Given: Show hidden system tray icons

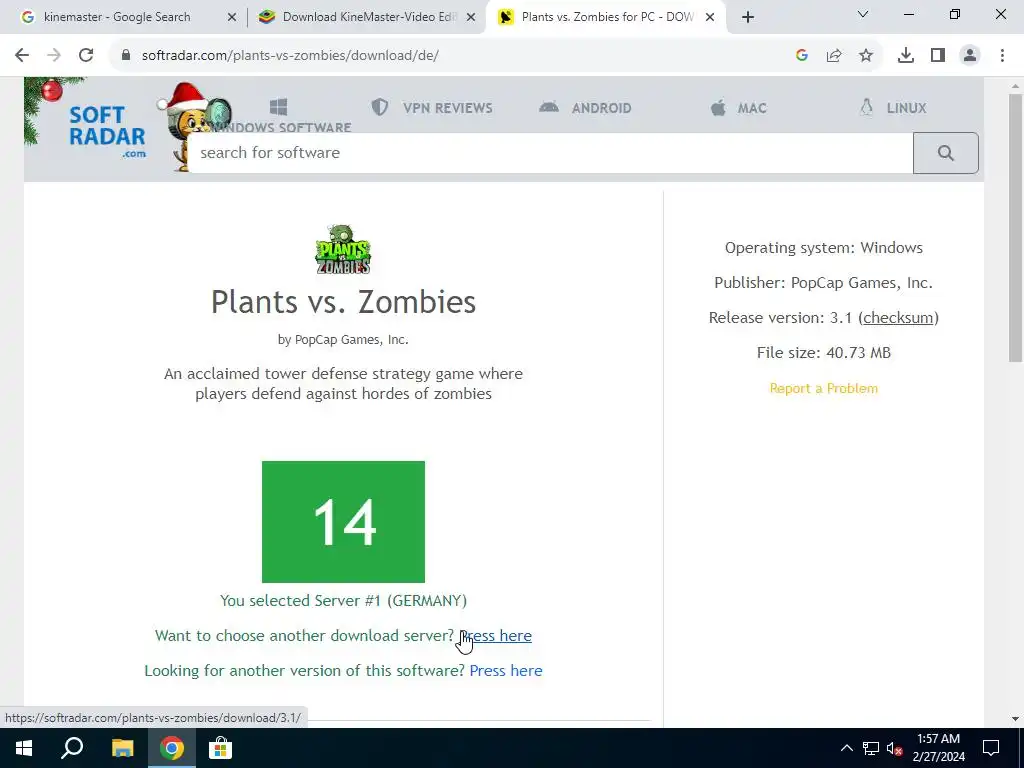Looking at the screenshot, I should click(x=846, y=748).
